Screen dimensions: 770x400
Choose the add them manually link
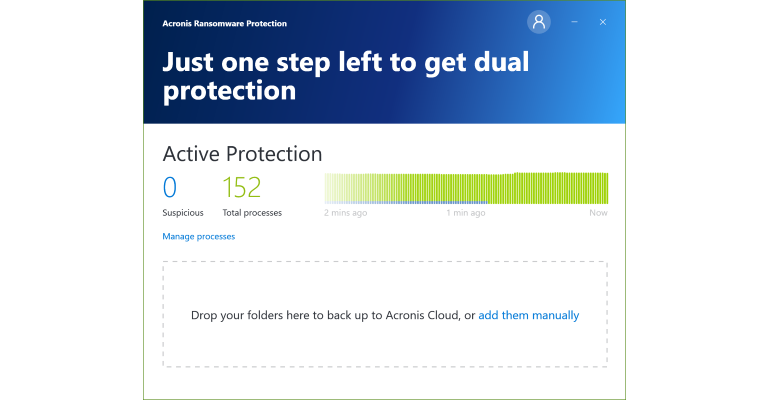click(x=528, y=315)
